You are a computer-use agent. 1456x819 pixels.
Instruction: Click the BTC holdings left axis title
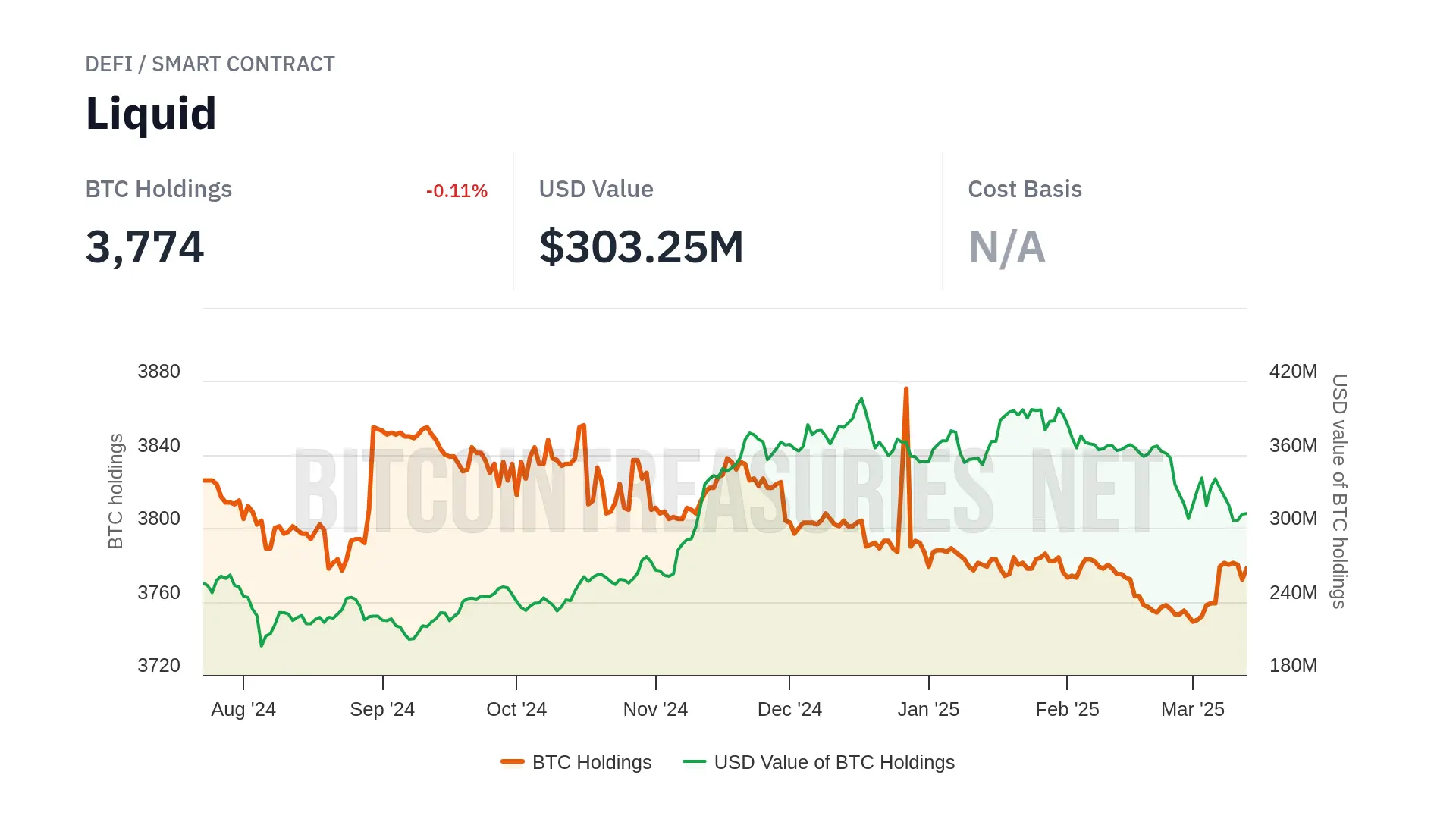[115, 491]
